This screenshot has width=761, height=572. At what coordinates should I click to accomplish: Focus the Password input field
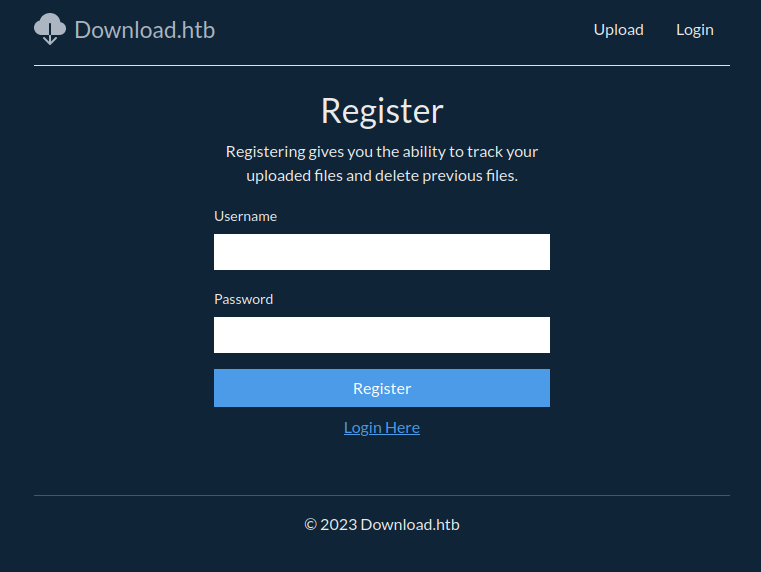click(x=381, y=335)
